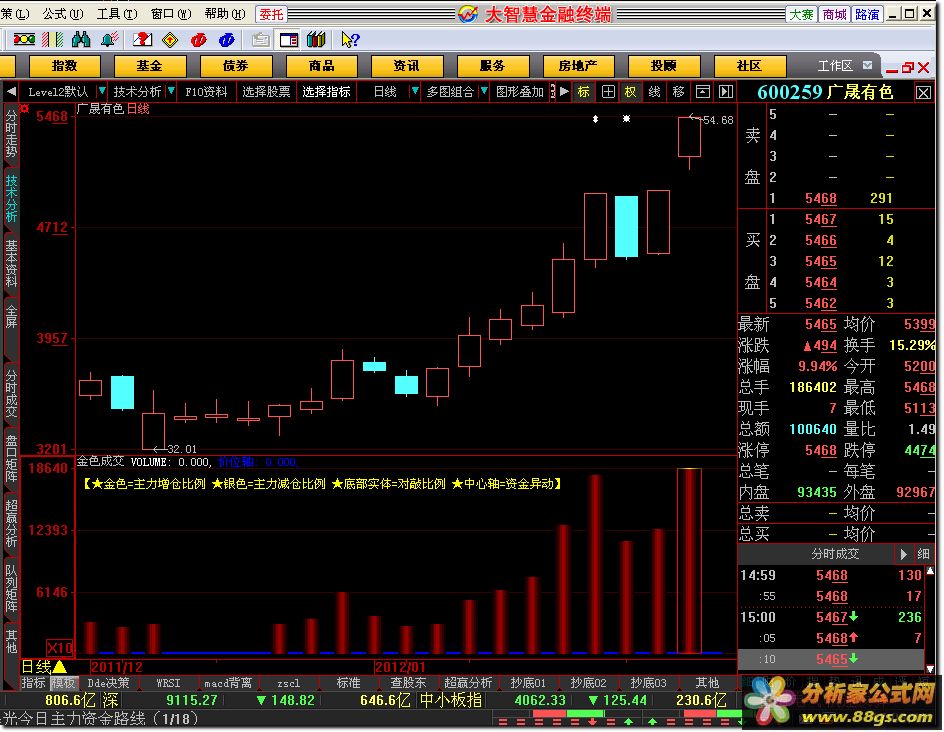Image resolution: width=944 pixels, height=732 pixels.
Task: Click the striped columns toolbar icon
Action: click(52, 40)
